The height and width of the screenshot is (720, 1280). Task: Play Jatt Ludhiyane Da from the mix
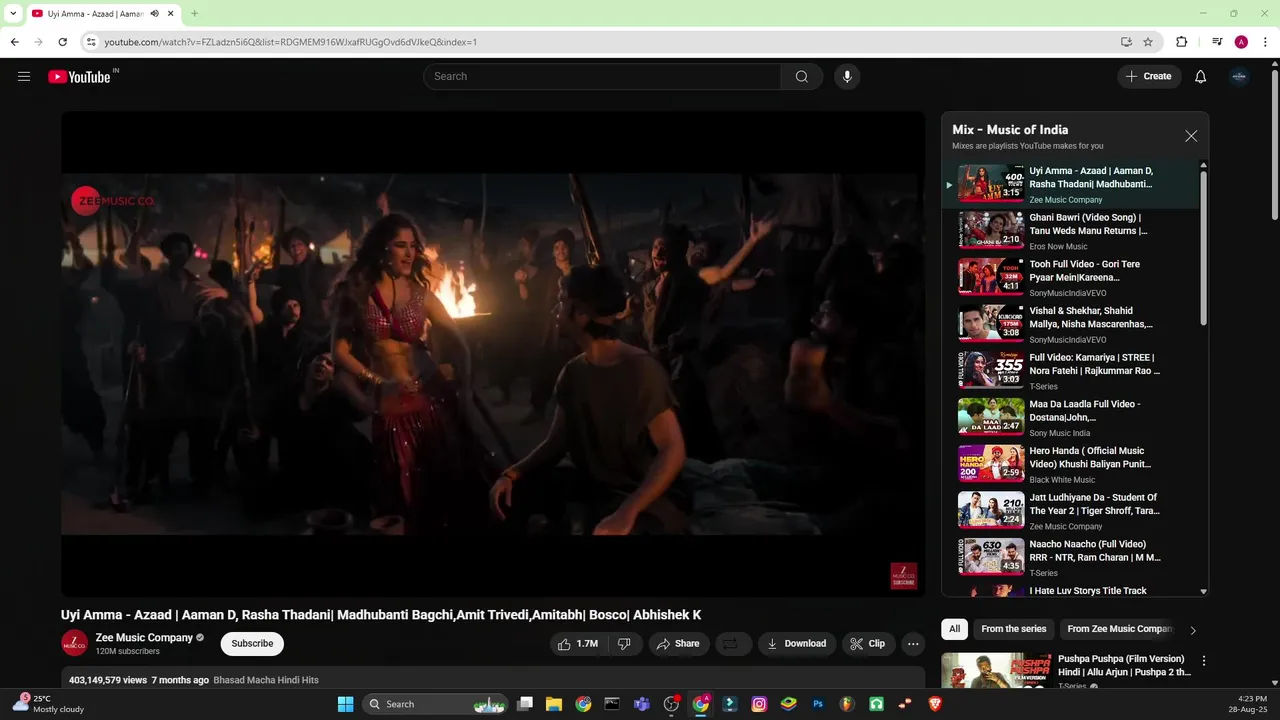coord(1070,510)
